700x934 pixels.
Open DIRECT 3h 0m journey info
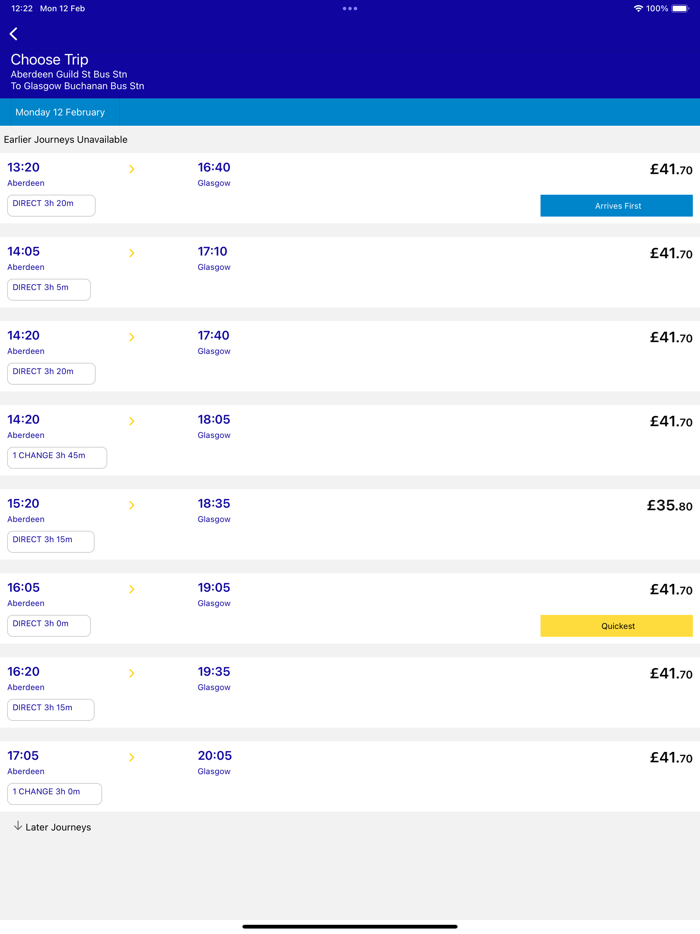50,624
